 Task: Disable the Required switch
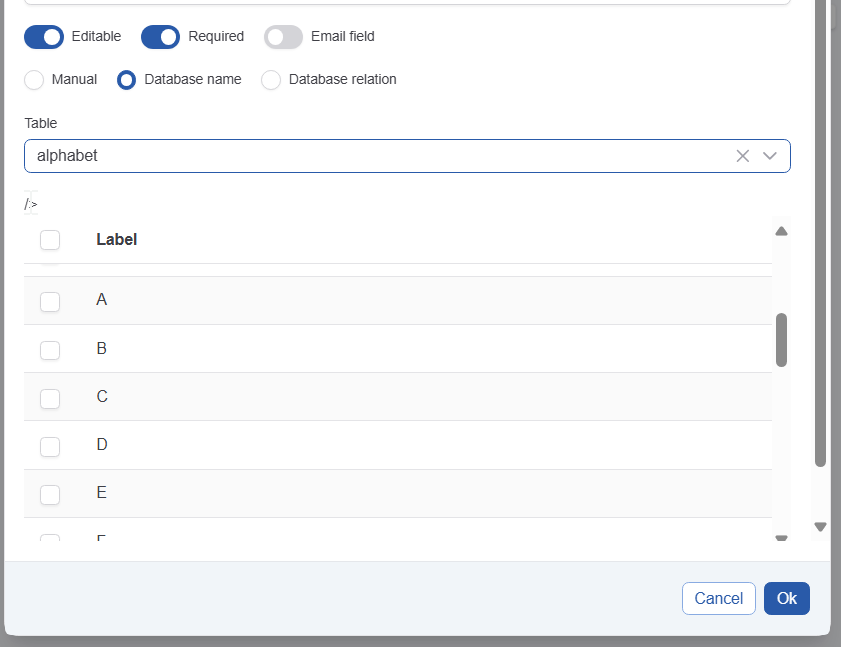click(x=160, y=37)
